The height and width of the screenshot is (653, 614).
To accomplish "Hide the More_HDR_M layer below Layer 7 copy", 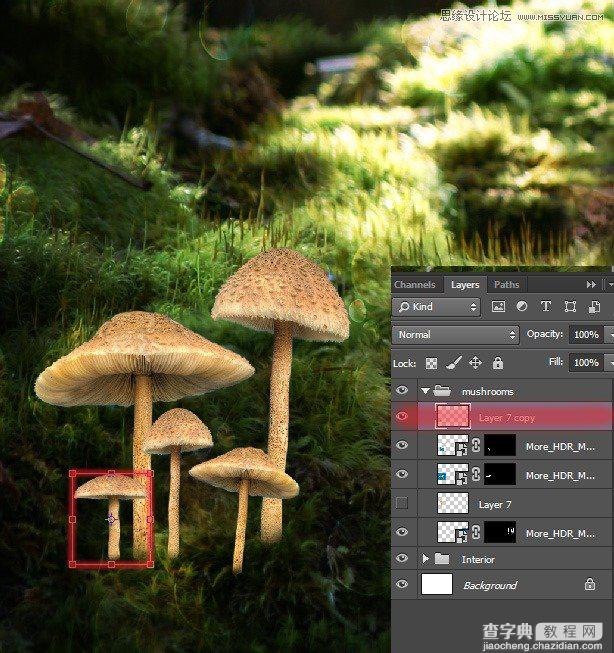I will point(402,445).
